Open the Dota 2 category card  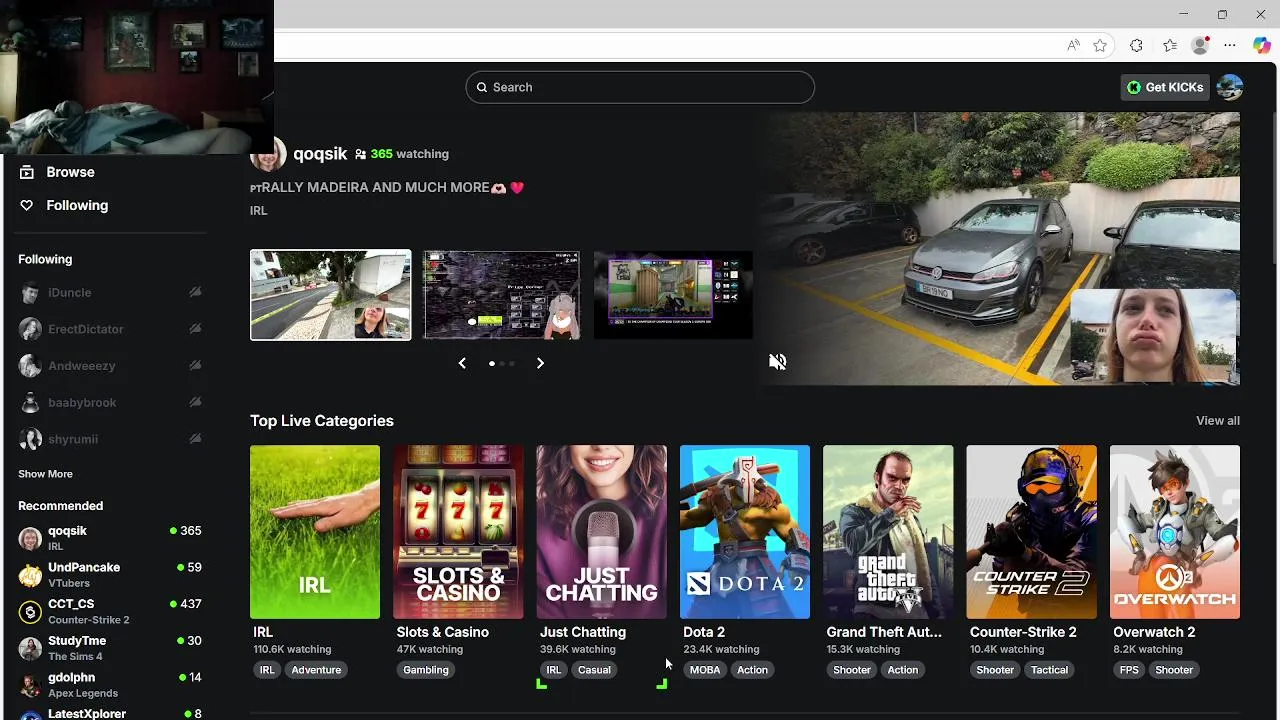(745, 532)
